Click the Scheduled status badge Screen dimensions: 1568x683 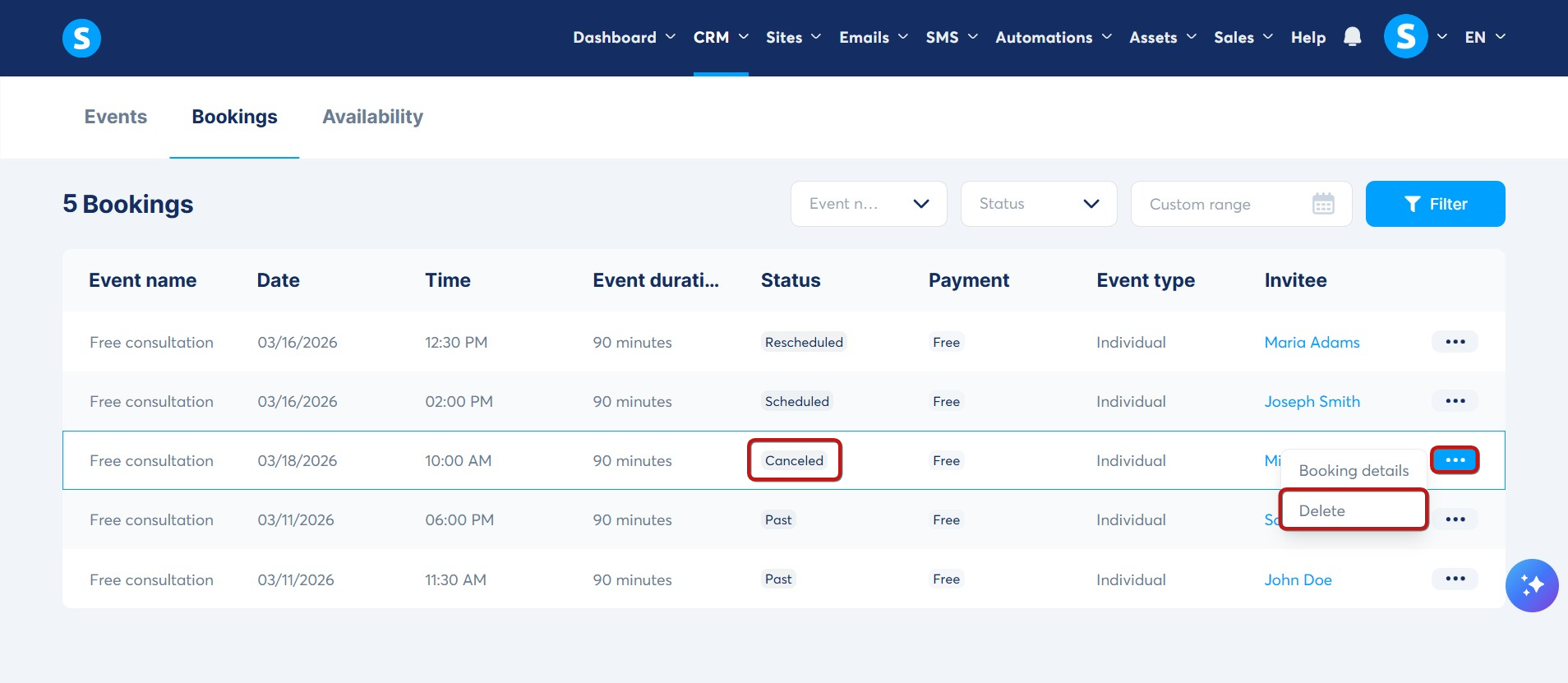796,401
